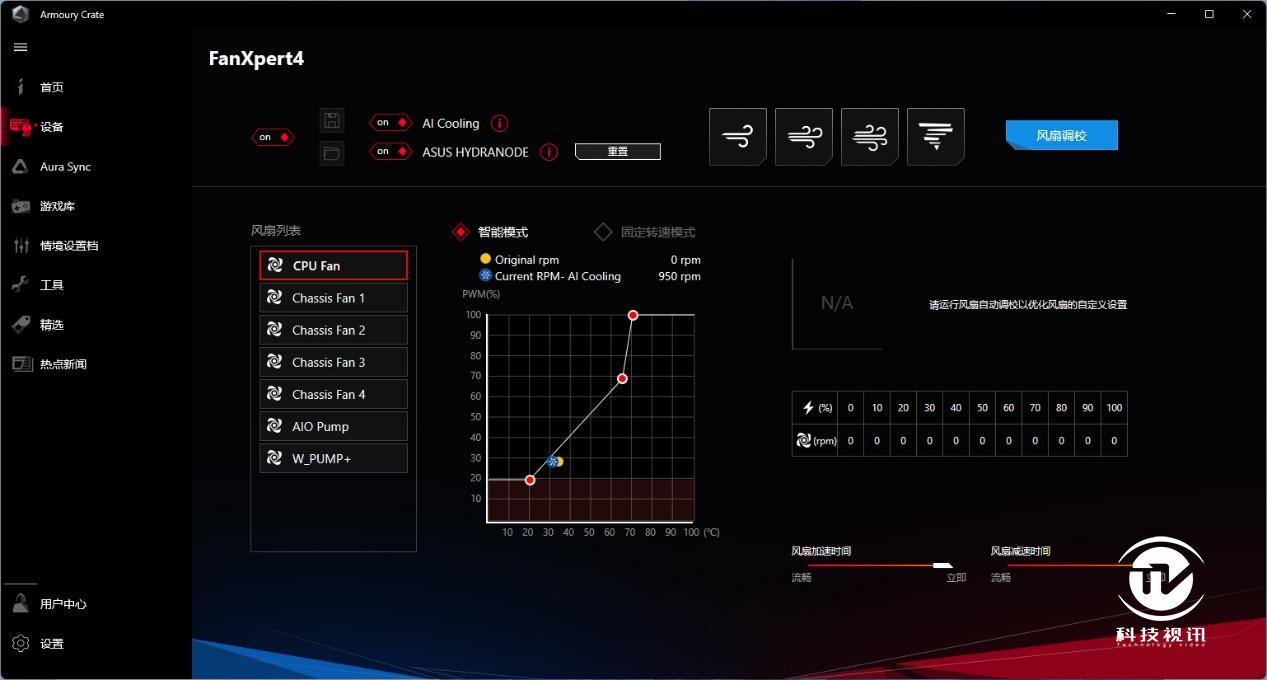Click the AI Cooling snowflake marker on graph

tap(552, 461)
